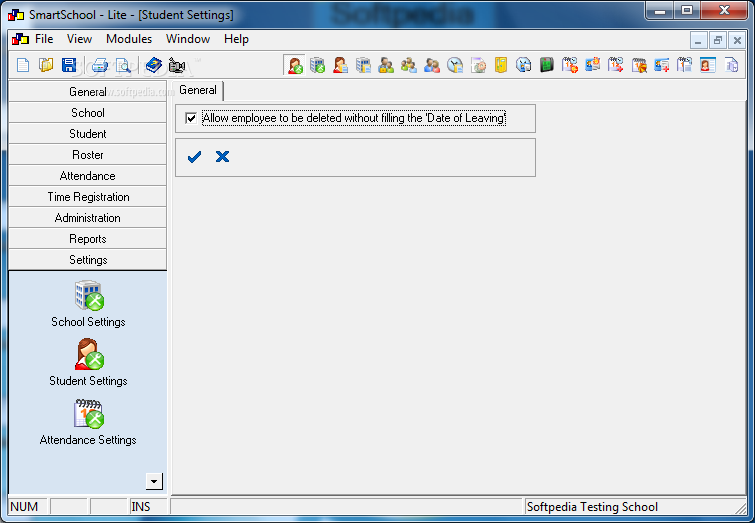Click the green blackboard toolbar icon
Image resolution: width=755 pixels, height=523 pixels.
(547, 65)
